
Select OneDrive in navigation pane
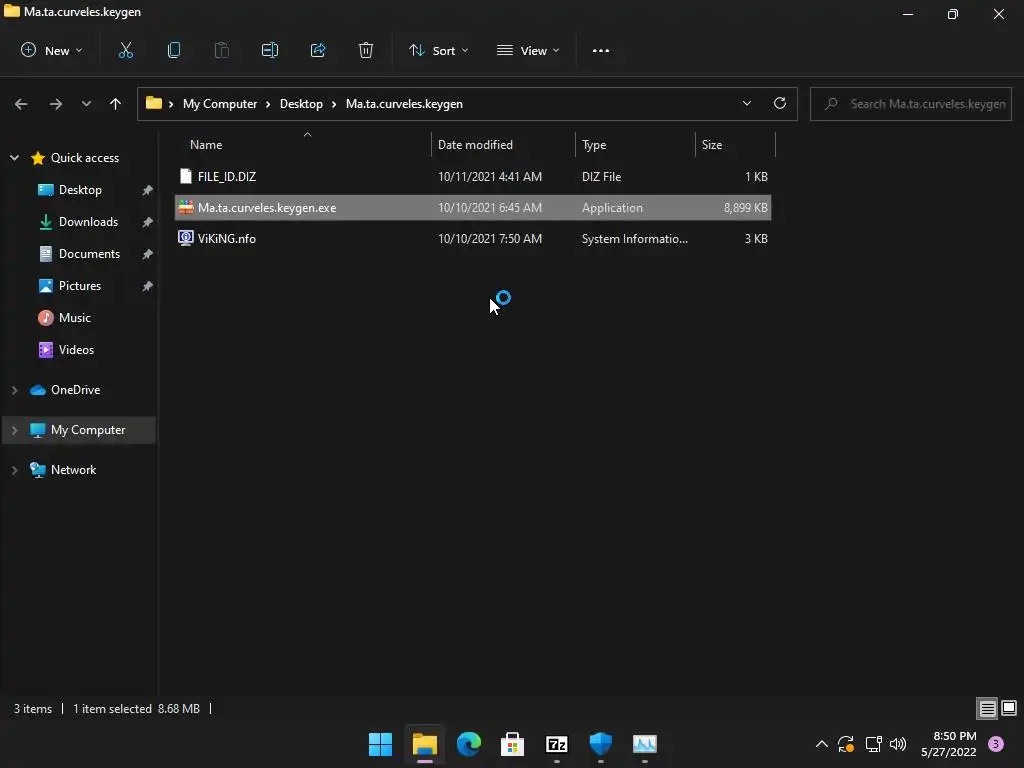point(75,390)
